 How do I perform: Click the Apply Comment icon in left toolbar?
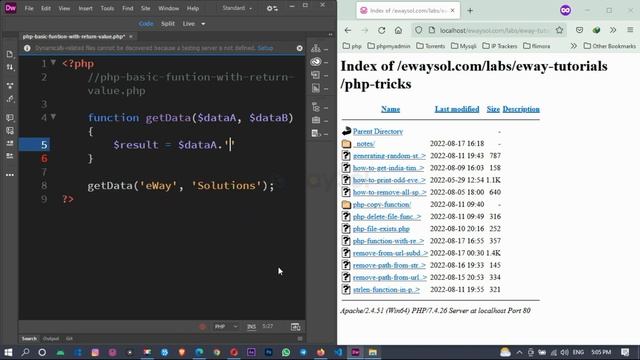click(x=10, y=118)
